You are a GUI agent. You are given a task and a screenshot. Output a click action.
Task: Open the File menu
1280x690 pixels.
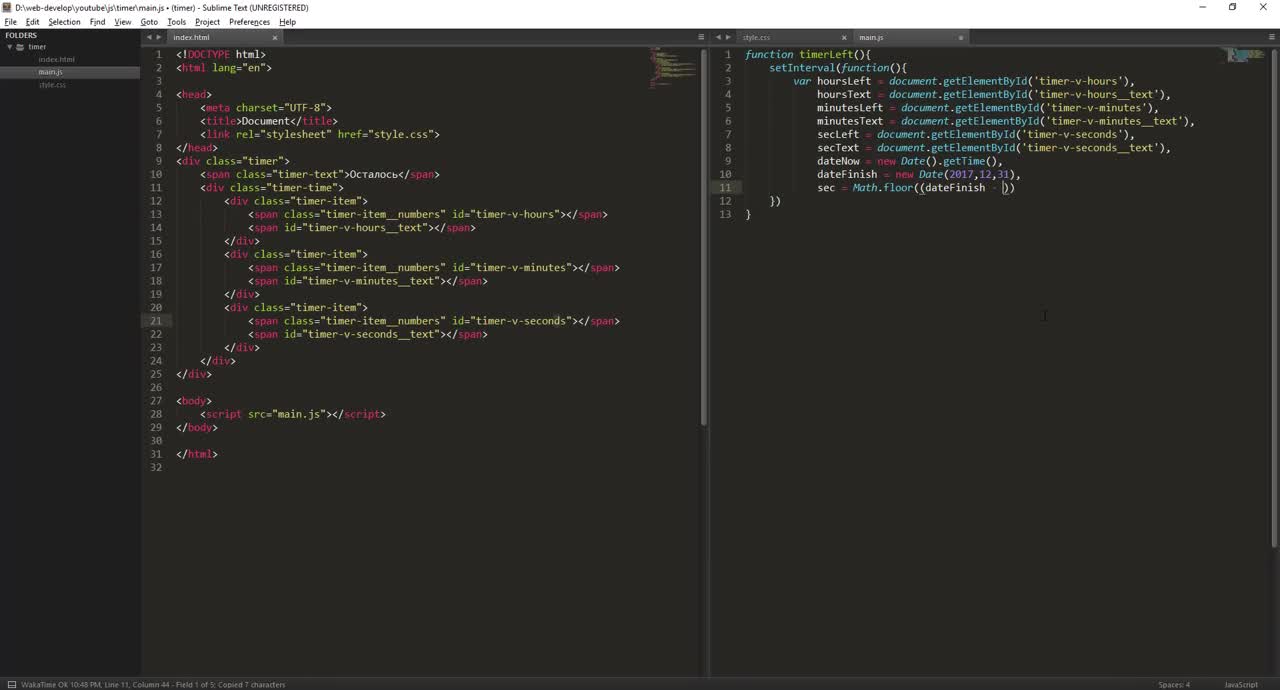(10, 21)
